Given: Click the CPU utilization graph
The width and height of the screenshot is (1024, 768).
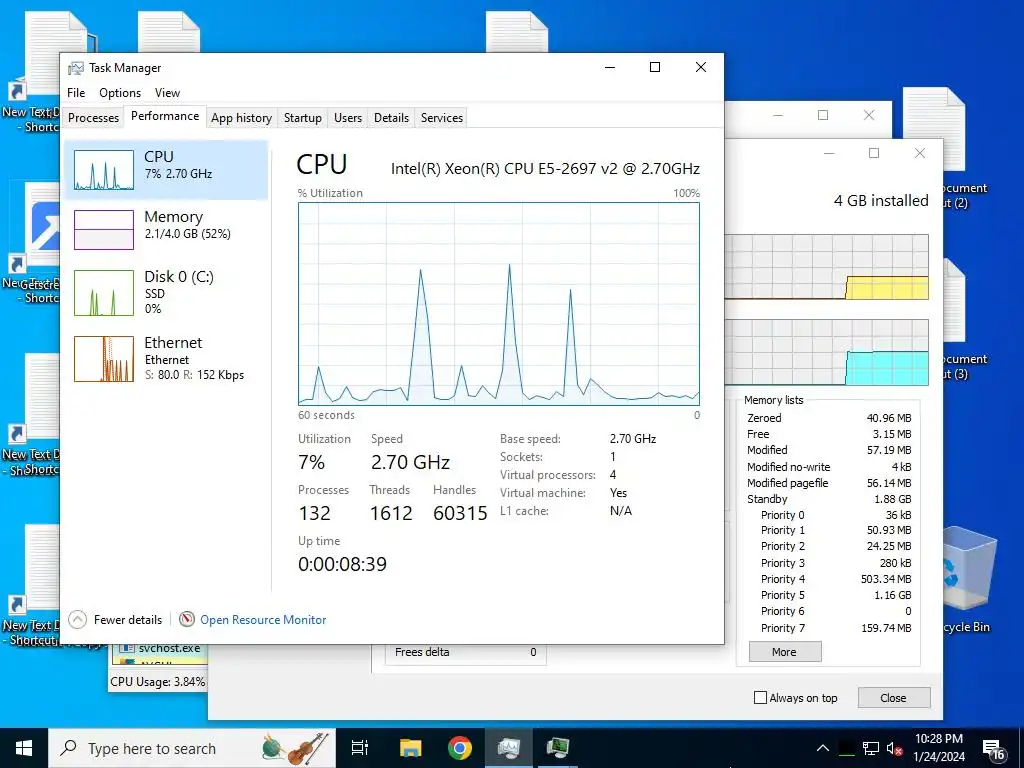Looking at the screenshot, I should 499,304.
